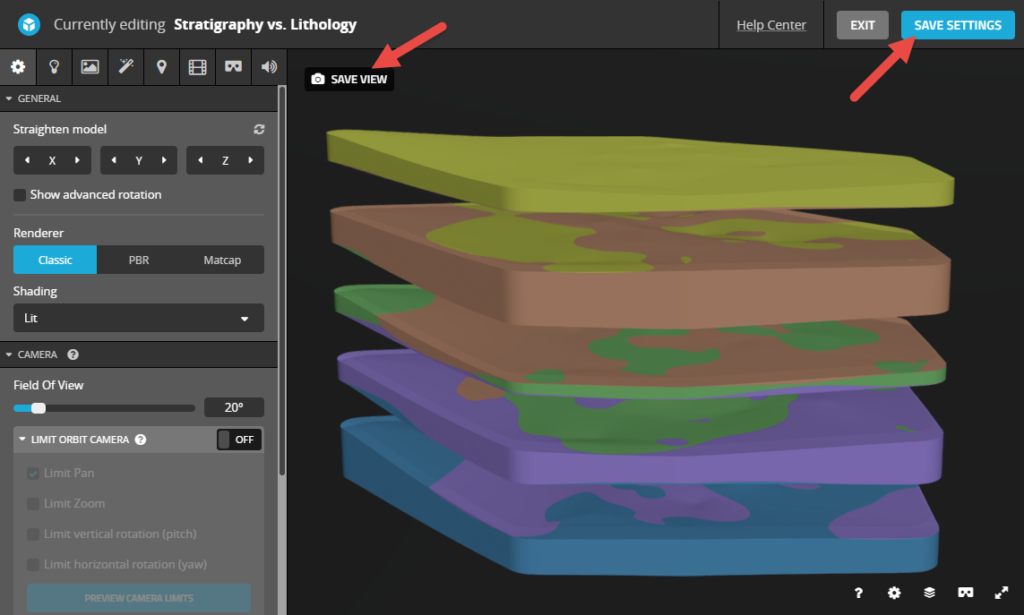Rotate model right on X axis

pyautogui.click(x=77, y=160)
